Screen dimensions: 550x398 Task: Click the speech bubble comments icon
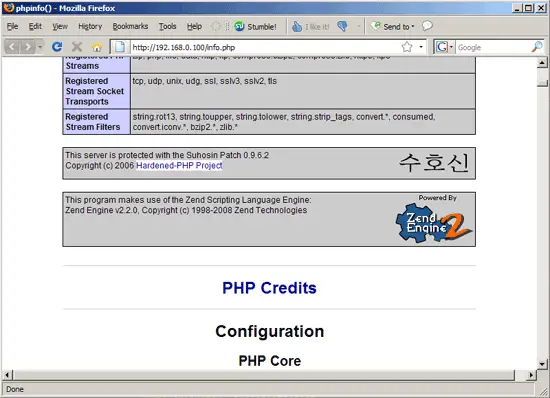(427, 26)
